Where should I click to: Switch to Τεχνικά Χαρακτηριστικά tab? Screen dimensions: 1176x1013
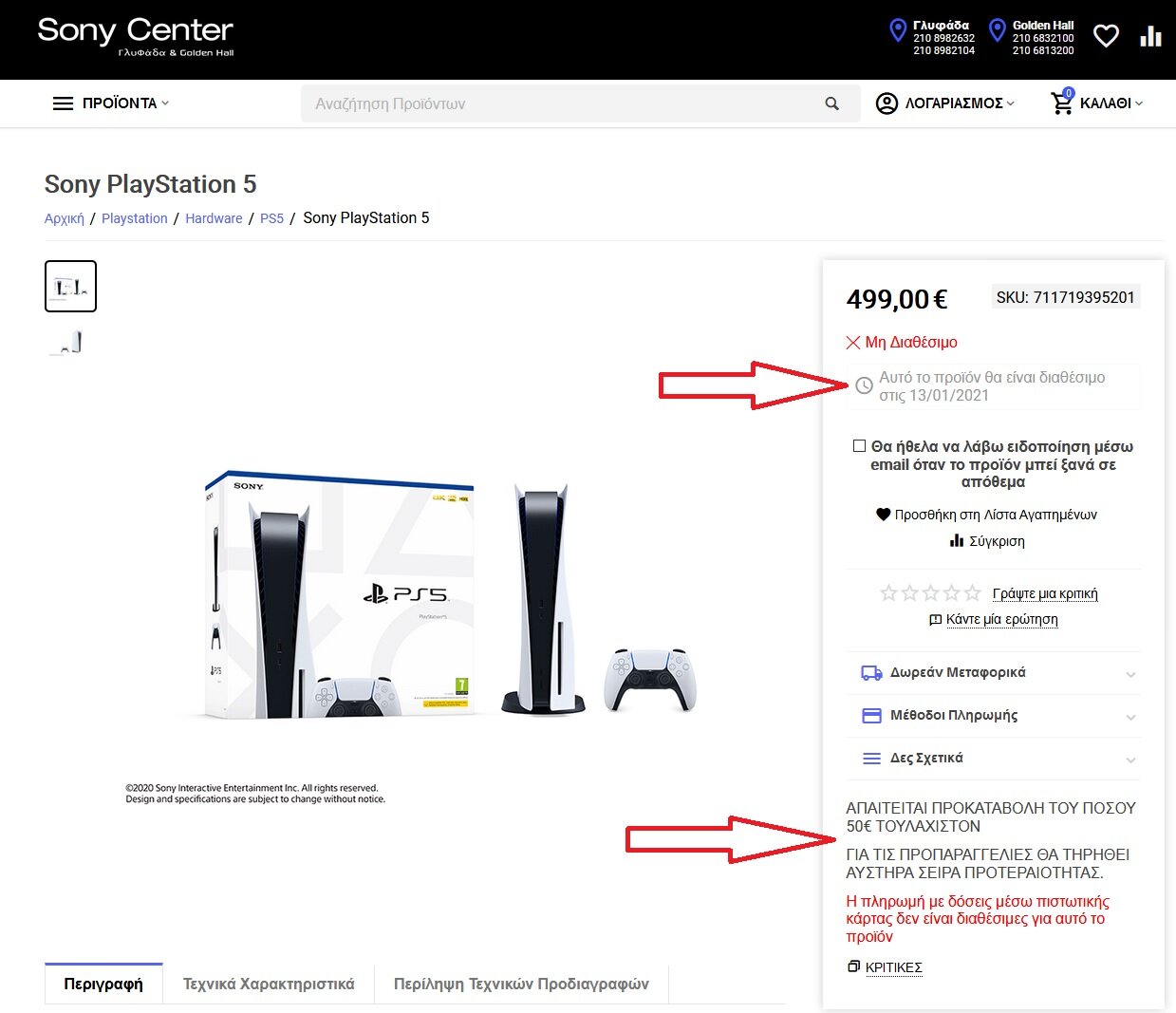(x=269, y=984)
